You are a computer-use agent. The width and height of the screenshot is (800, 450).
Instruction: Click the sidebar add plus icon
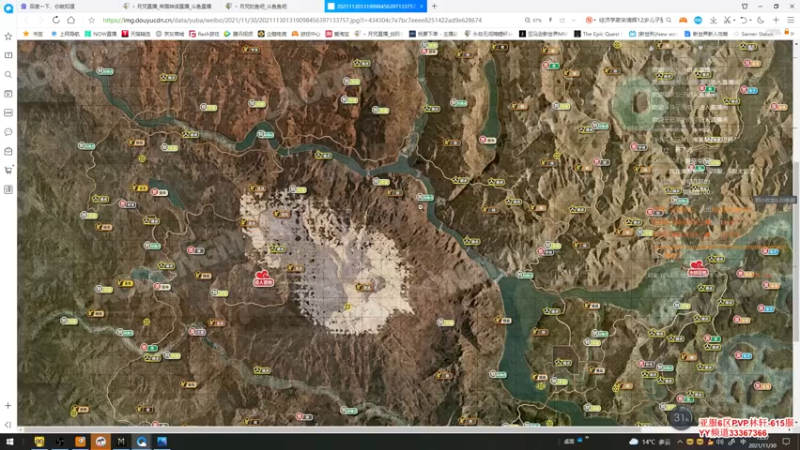pos(8,406)
